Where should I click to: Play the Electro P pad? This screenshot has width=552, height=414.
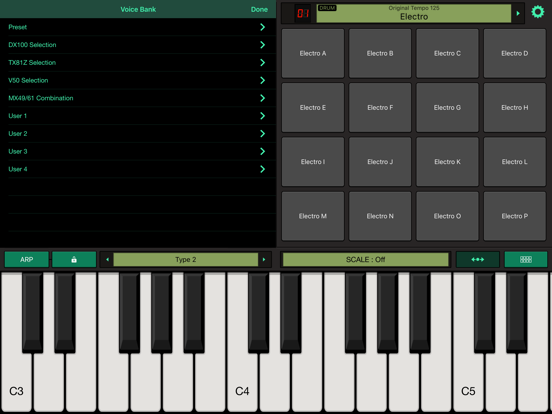pos(515,216)
